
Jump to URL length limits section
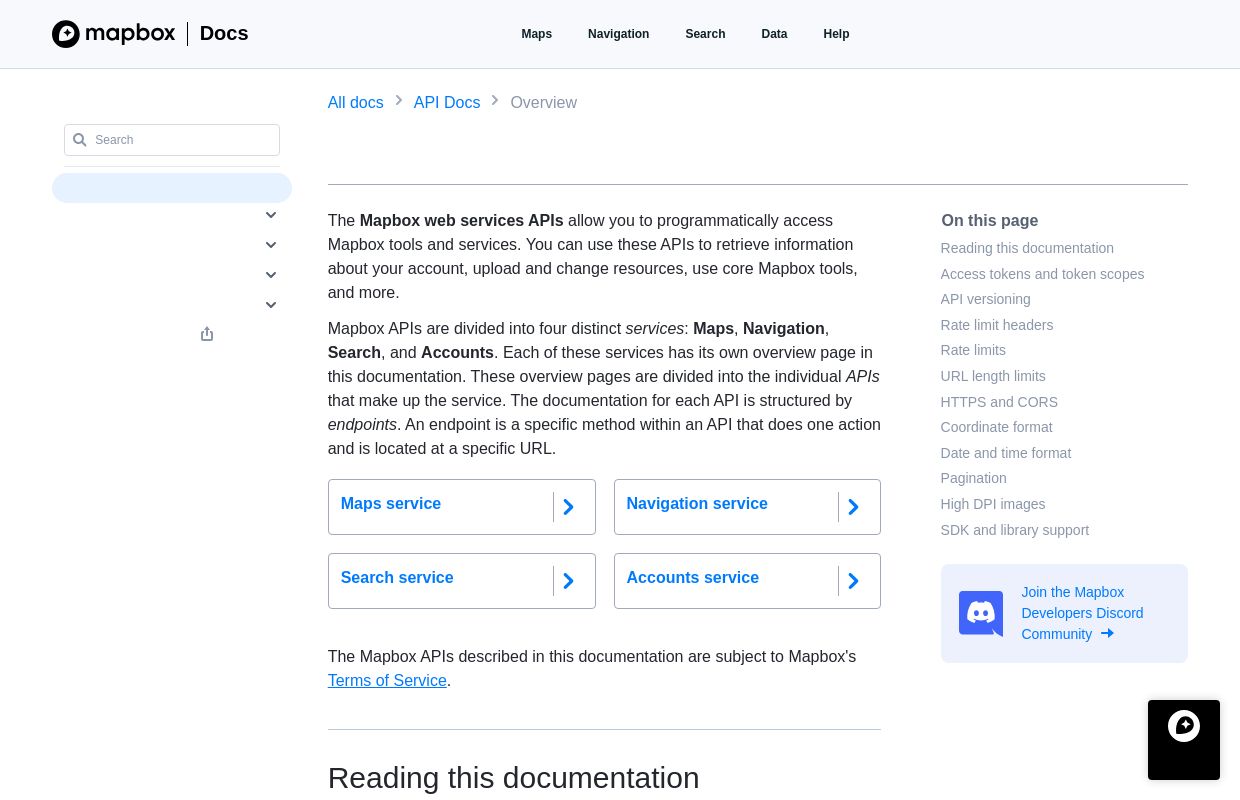(x=993, y=376)
